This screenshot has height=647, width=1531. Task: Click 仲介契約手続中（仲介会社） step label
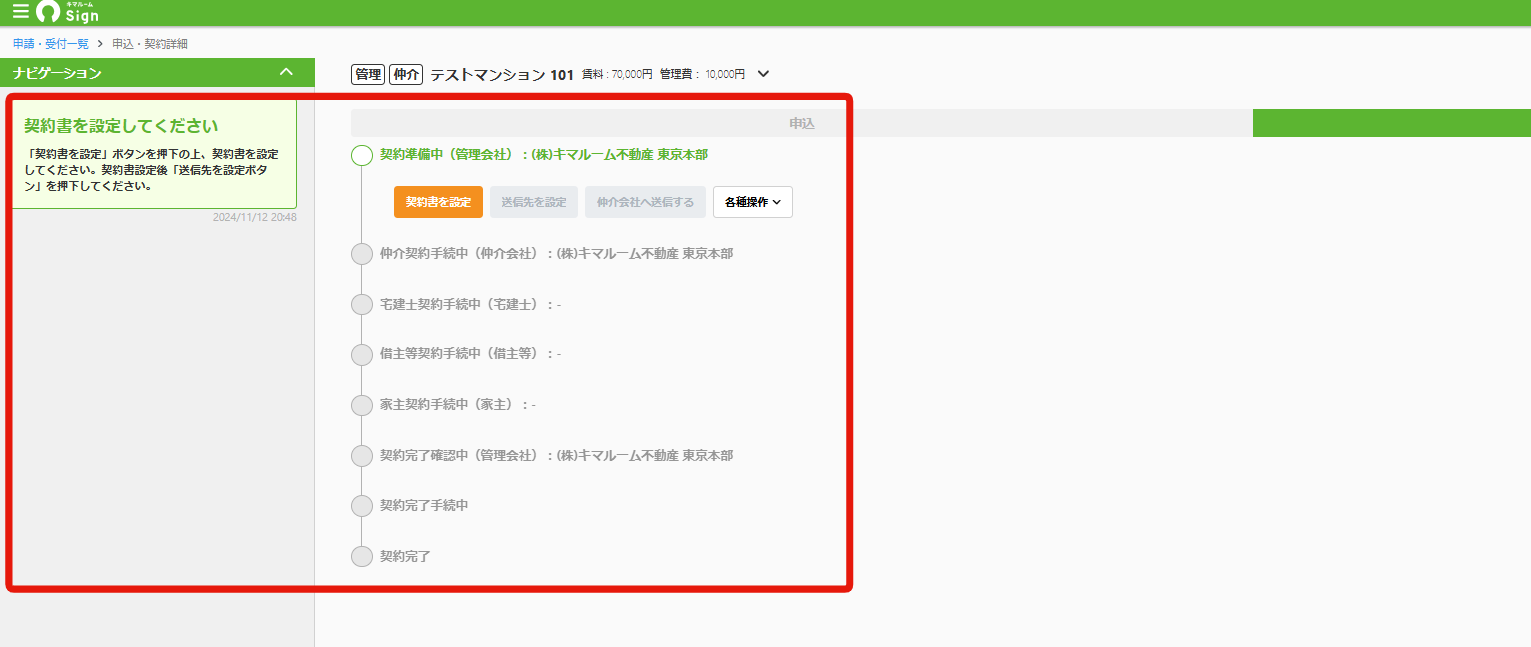[x=556, y=254]
